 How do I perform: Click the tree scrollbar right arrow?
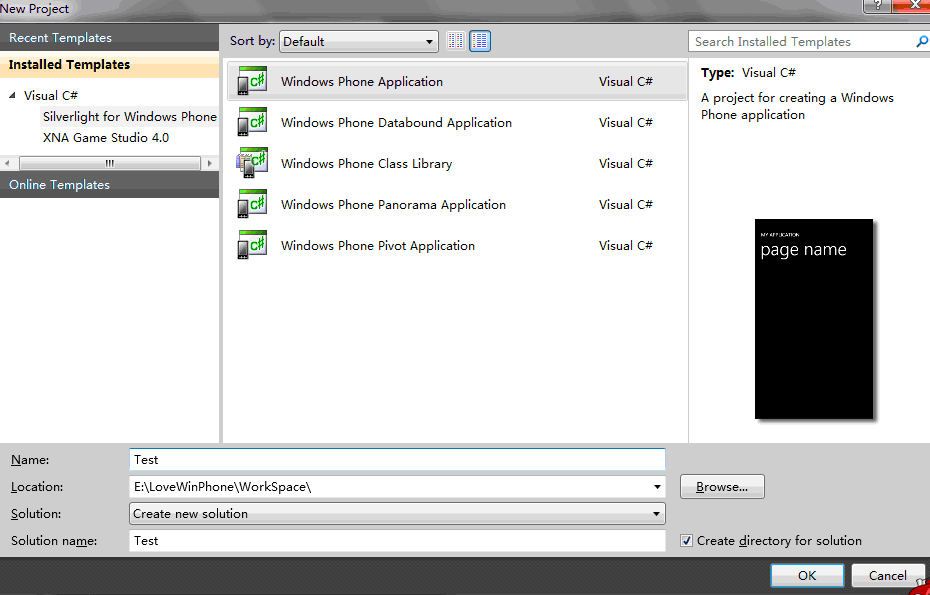209,163
